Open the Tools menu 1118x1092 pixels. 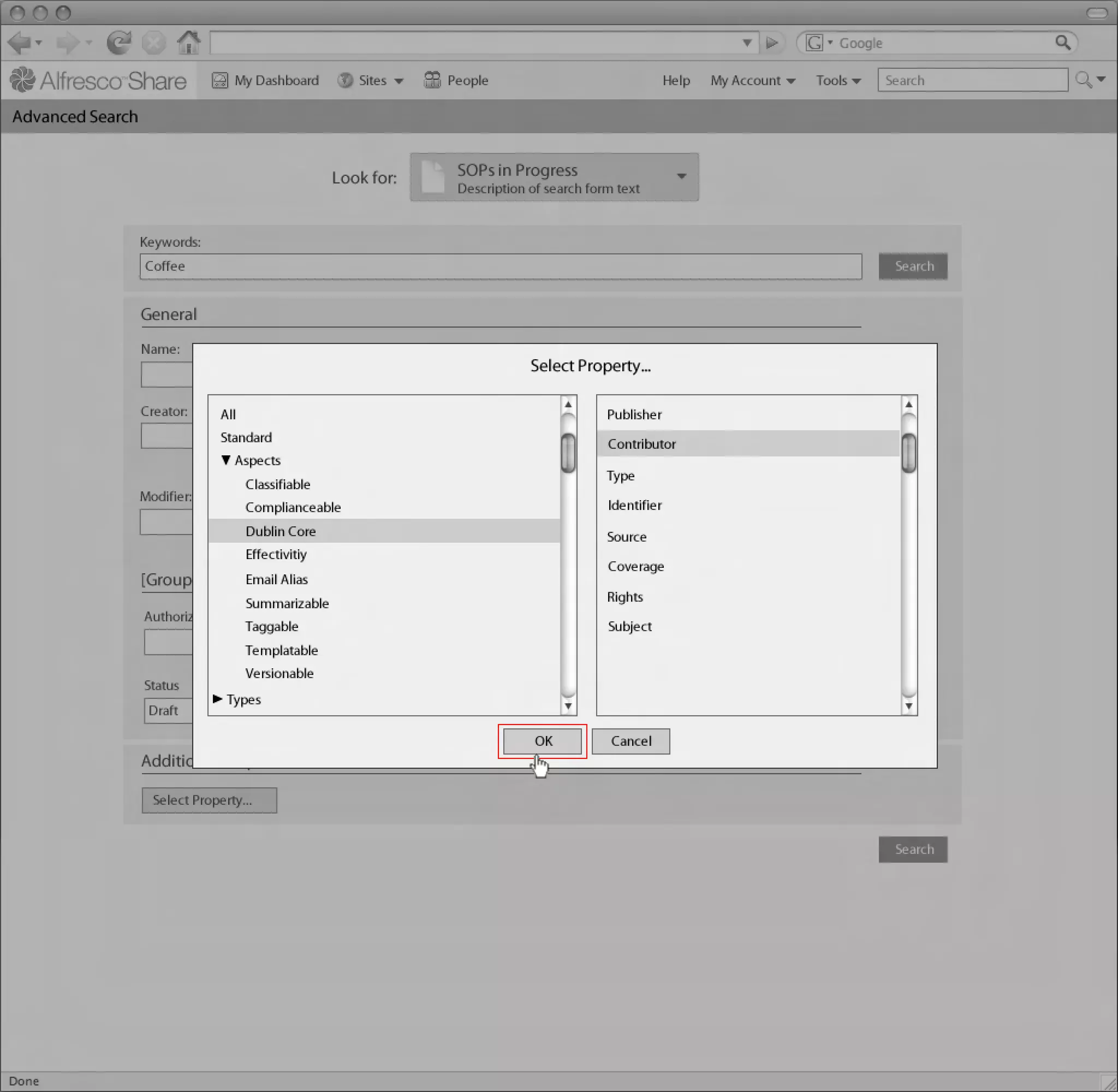click(x=838, y=81)
